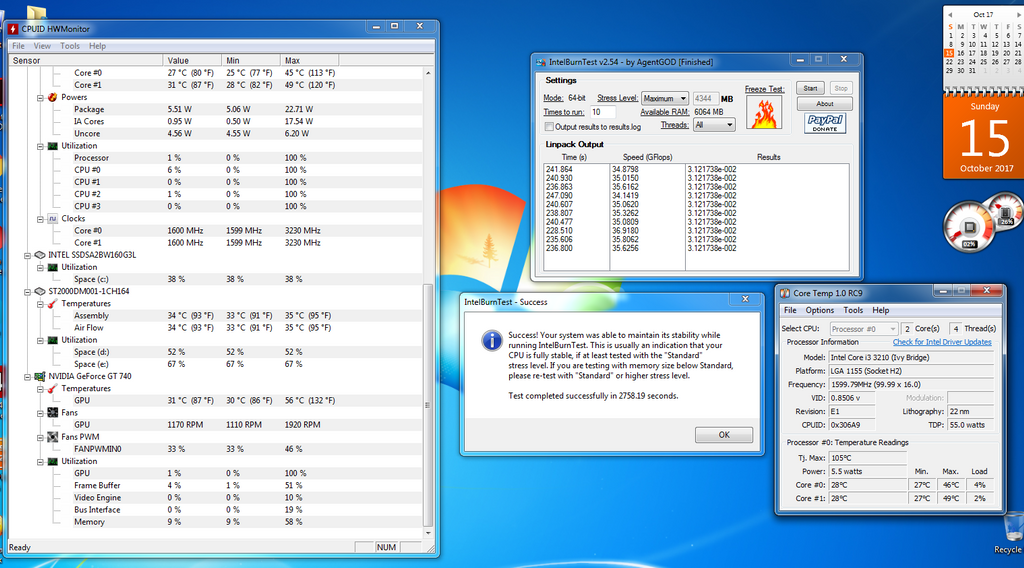The image size is (1024, 568).
Task: Collapse the Fans PWM node
Action: pos(40,437)
